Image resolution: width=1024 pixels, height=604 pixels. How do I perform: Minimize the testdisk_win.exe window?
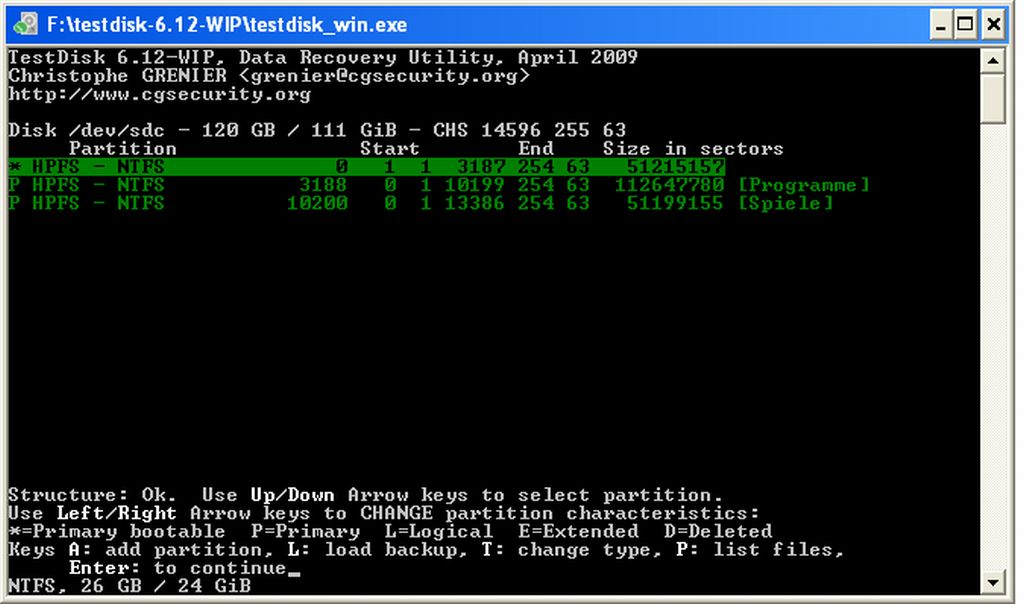click(x=940, y=25)
